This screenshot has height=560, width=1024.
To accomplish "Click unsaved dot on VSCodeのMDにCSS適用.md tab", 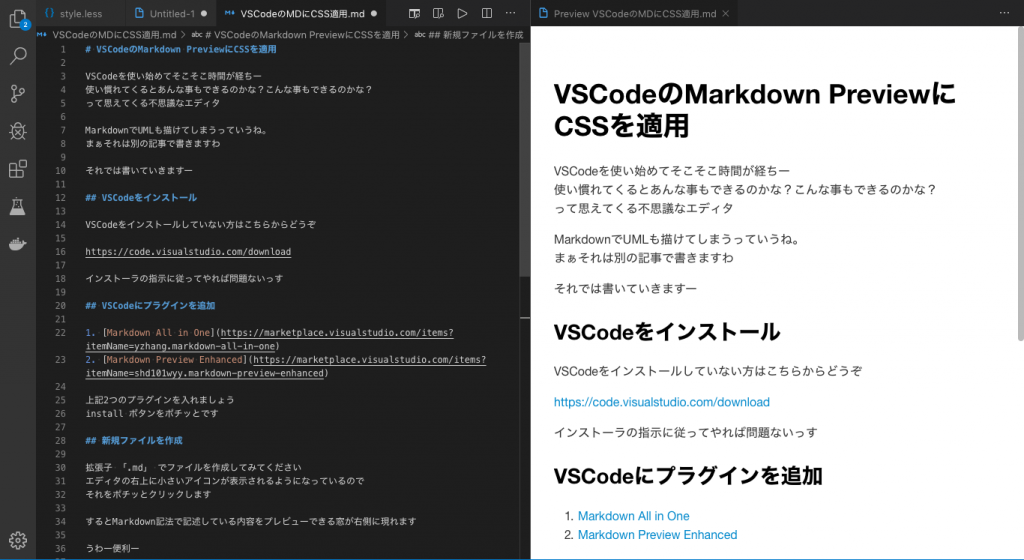I will (x=374, y=14).
